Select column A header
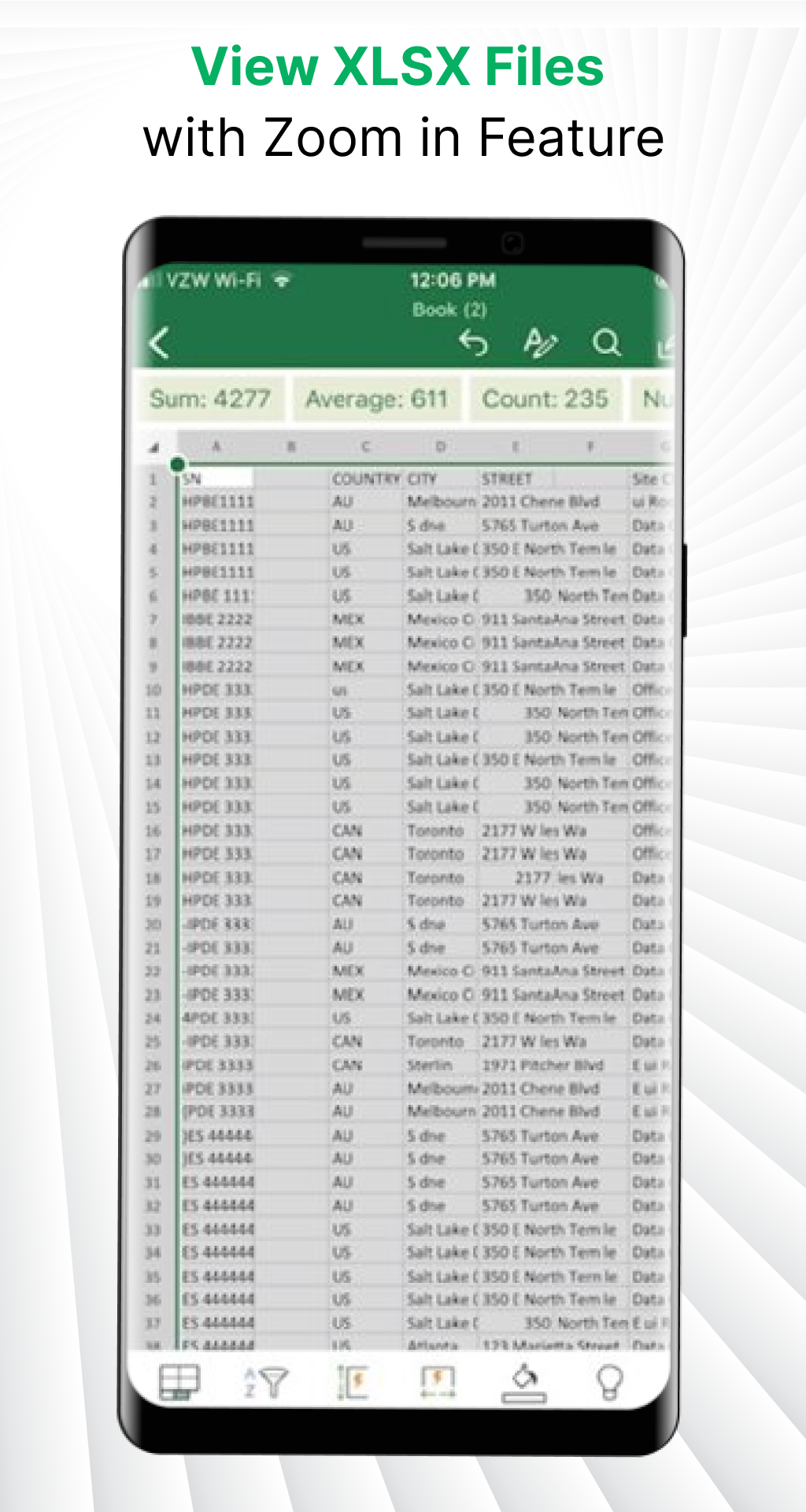This screenshot has height=1512, width=806. [x=216, y=447]
